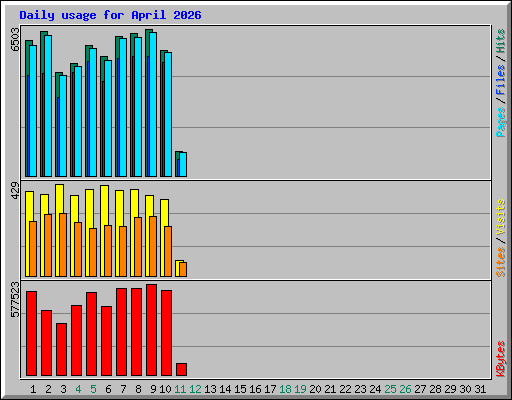This screenshot has height=400, width=512.
Task: Click day 10 on the x-axis
Action: (x=165, y=389)
